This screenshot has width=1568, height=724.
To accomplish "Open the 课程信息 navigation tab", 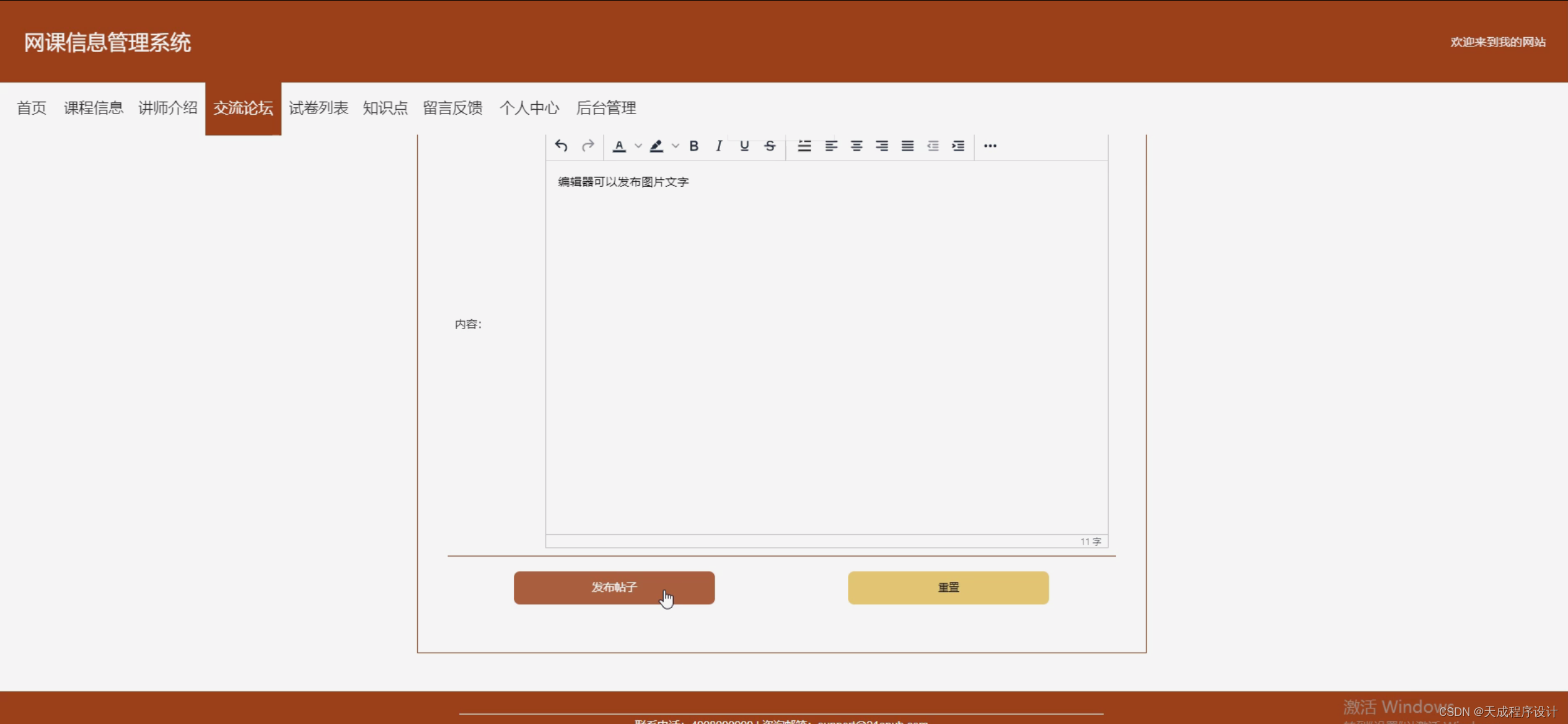I will 94,108.
